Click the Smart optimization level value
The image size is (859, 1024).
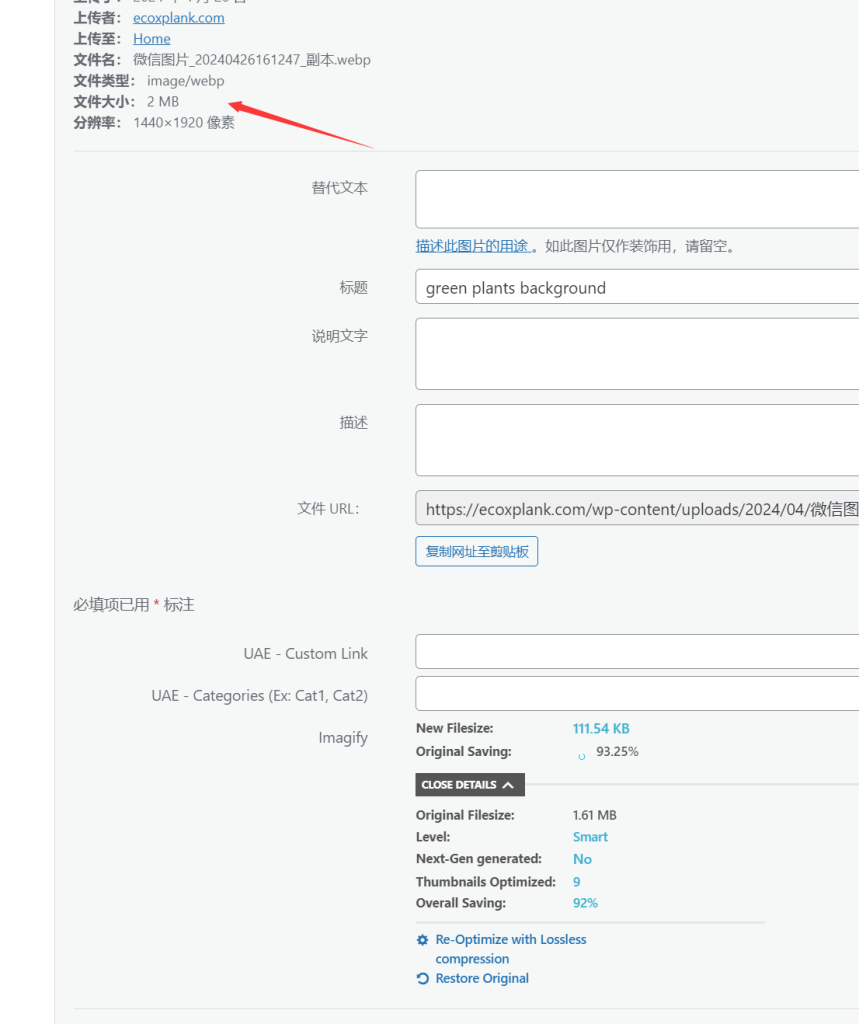tap(590, 837)
